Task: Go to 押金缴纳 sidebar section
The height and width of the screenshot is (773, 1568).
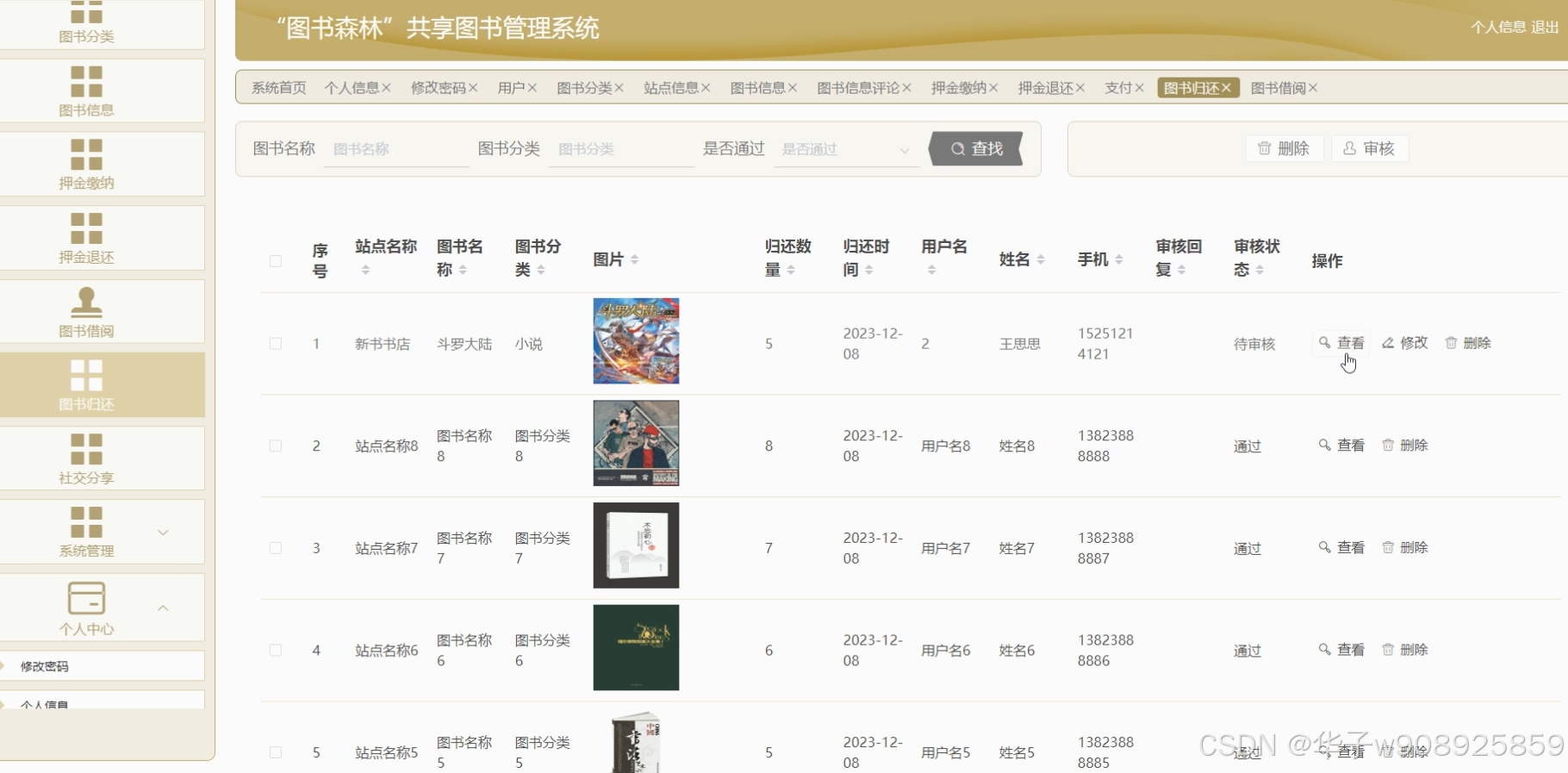Action: click(x=86, y=165)
